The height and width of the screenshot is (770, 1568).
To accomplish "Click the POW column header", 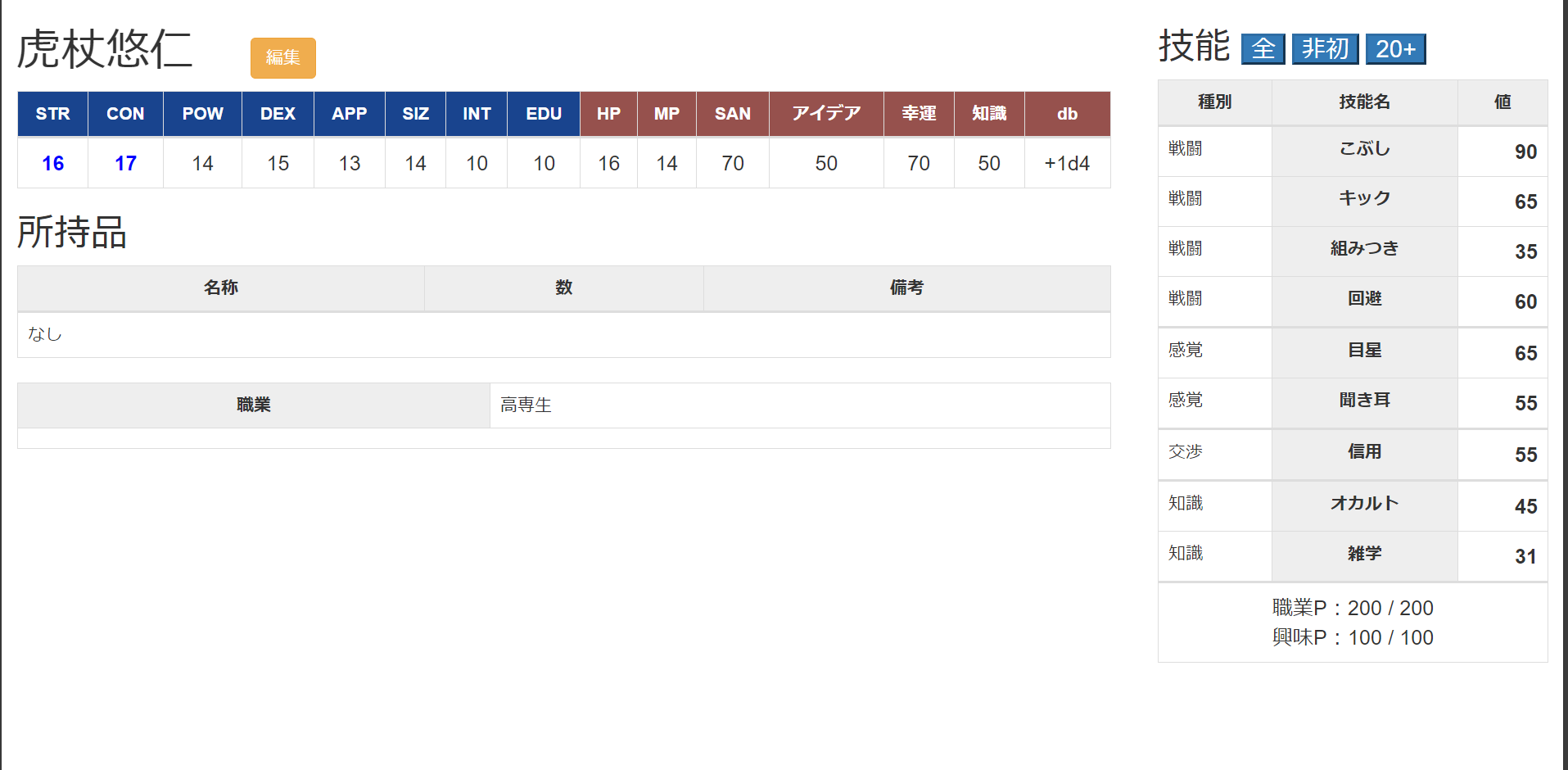I will click(x=202, y=114).
